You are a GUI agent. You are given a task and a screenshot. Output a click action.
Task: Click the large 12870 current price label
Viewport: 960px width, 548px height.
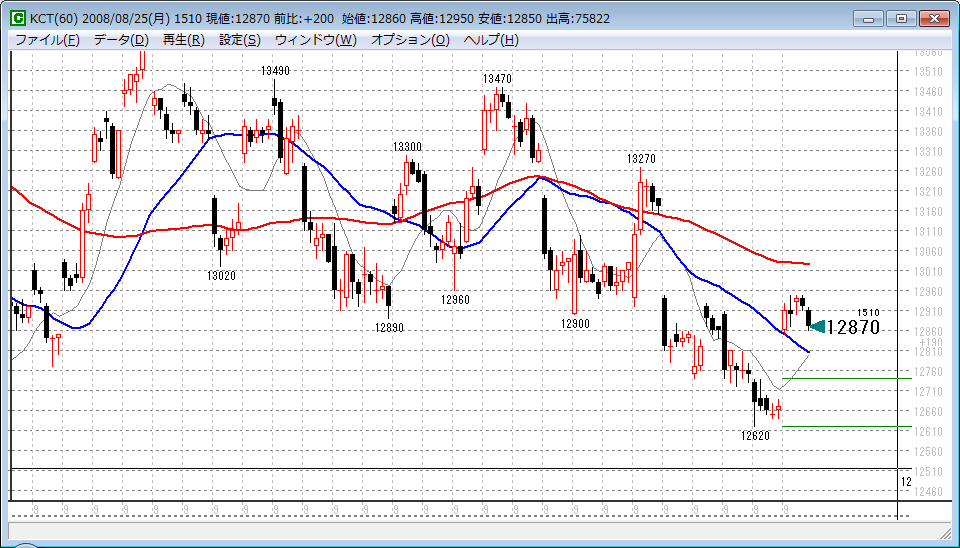tap(853, 327)
